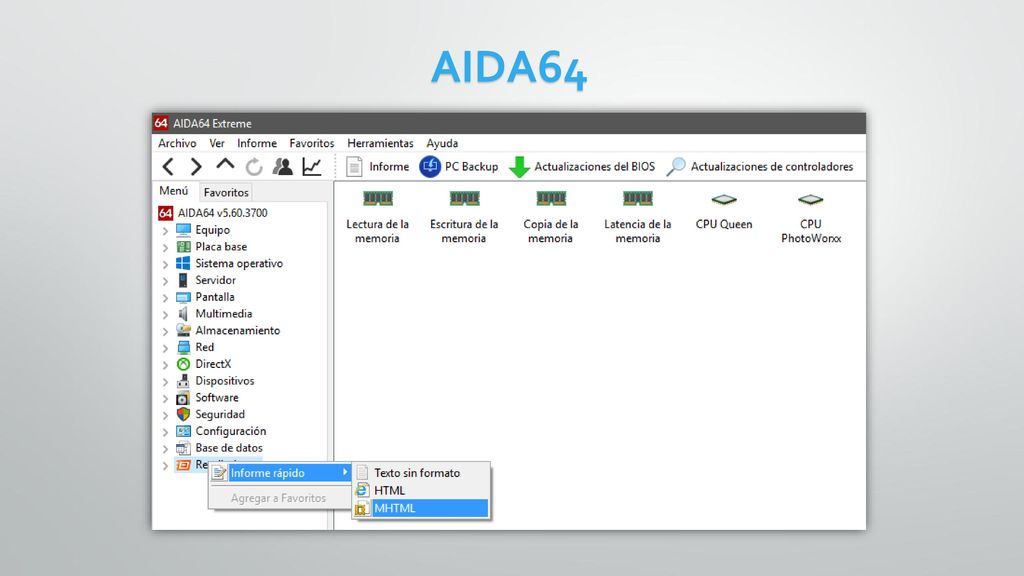Open the Herramientas menu
This screenshot has height=576, width=1024.
coord(380,143)
